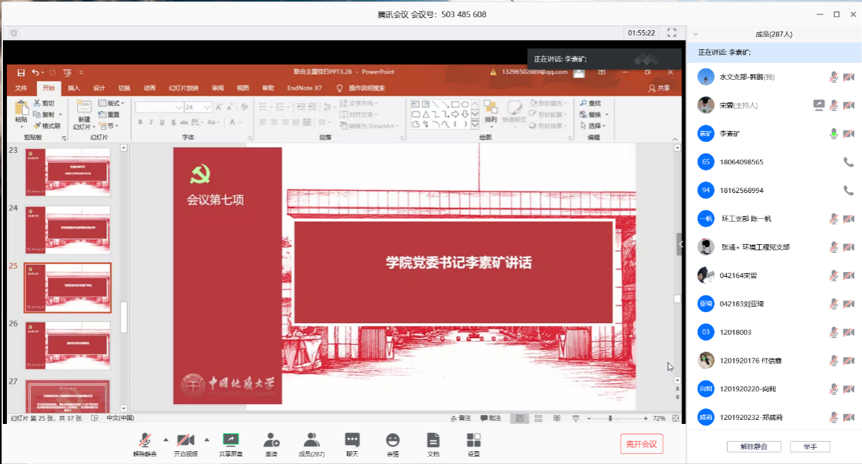Viewport: 862px width, 464px height.
Task: Open meeting settings icon
Action: (x=473, y=440)
